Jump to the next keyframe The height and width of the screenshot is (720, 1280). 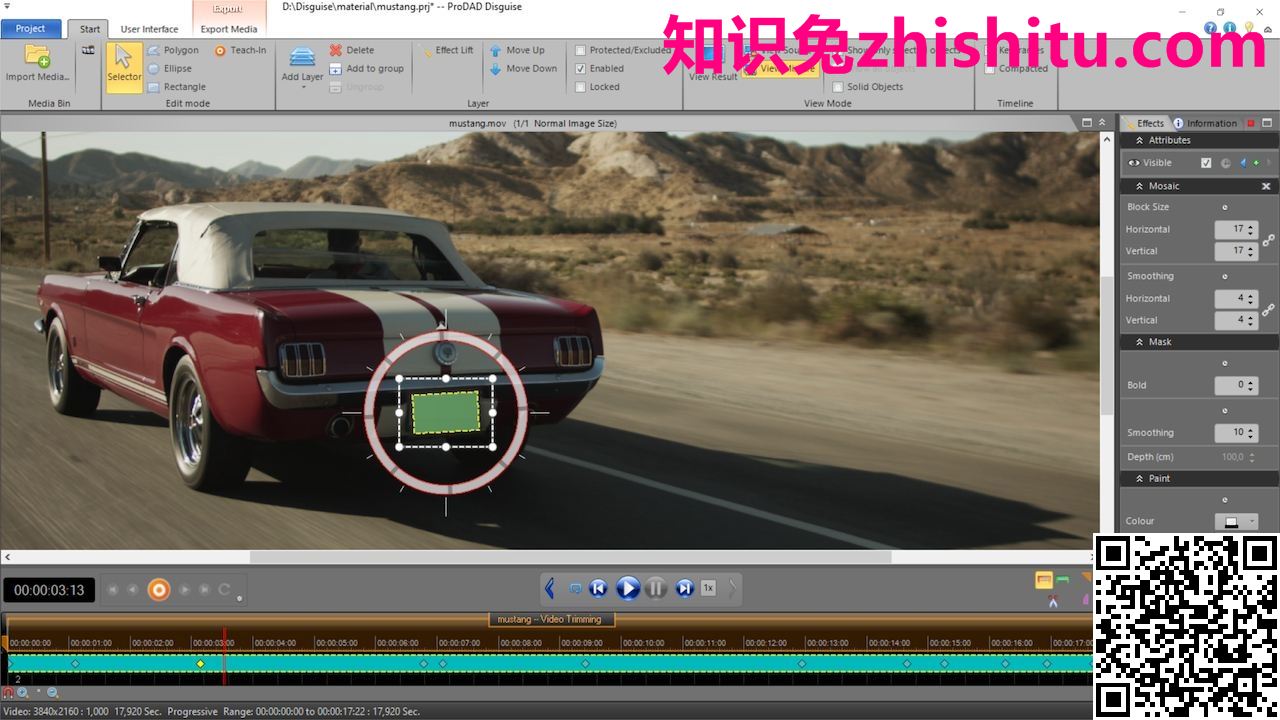pos(685,588)
